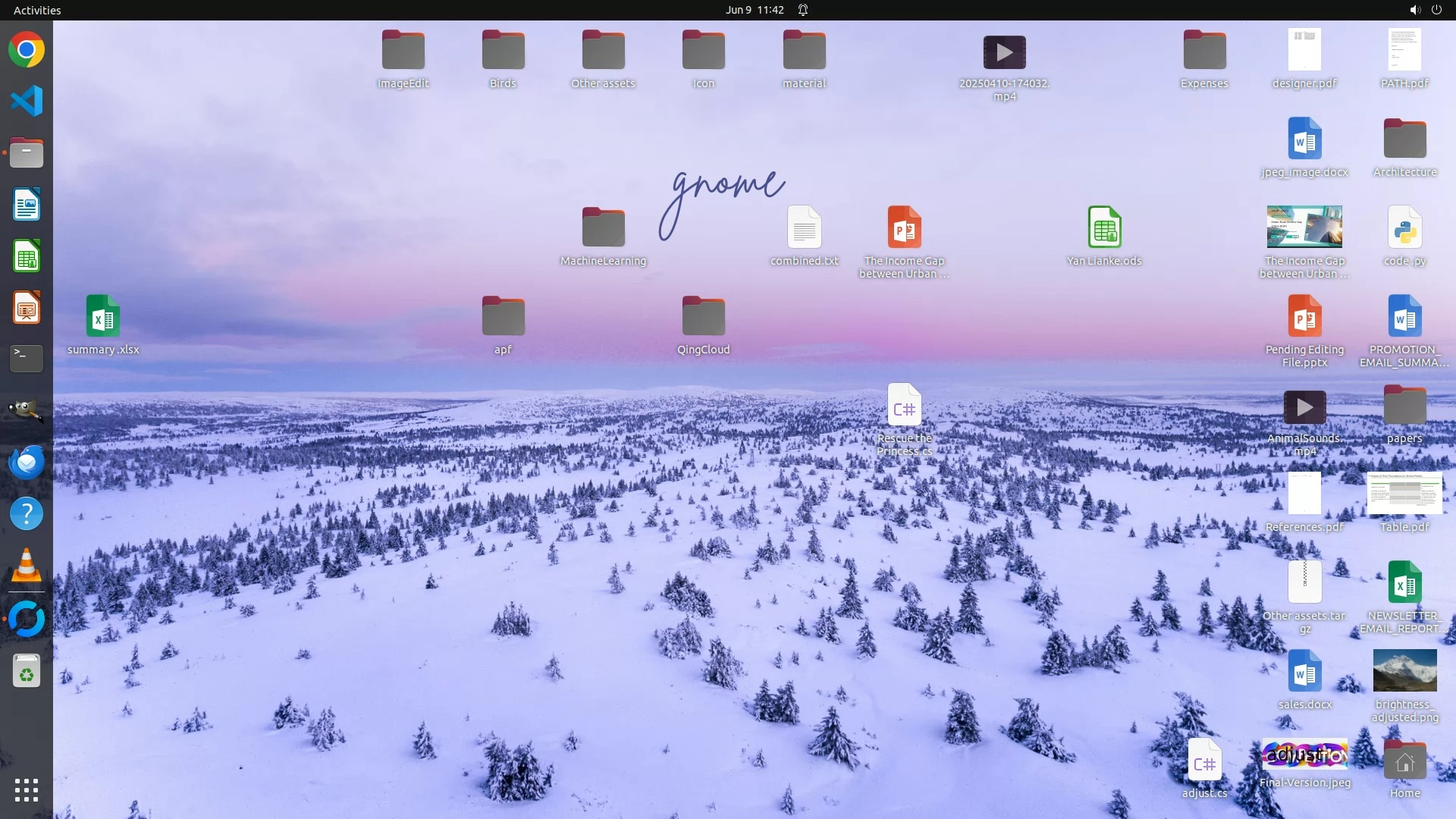Open the Trash in the dock
This screenshot has width=1456, height=819.
[27, 671]
